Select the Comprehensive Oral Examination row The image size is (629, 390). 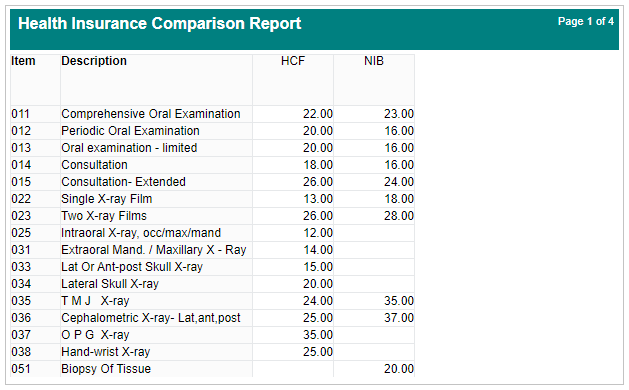click(x=212, y=114)
